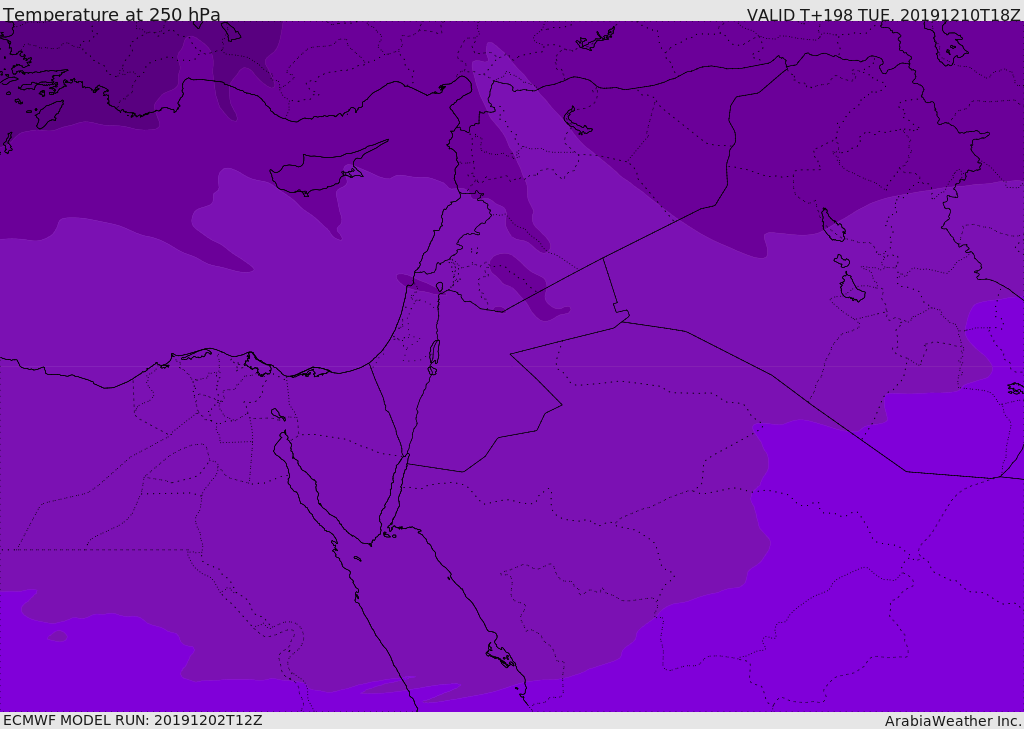Click the 'Temperature at 250 hPa' title
1024x729 pixels.
112,14
